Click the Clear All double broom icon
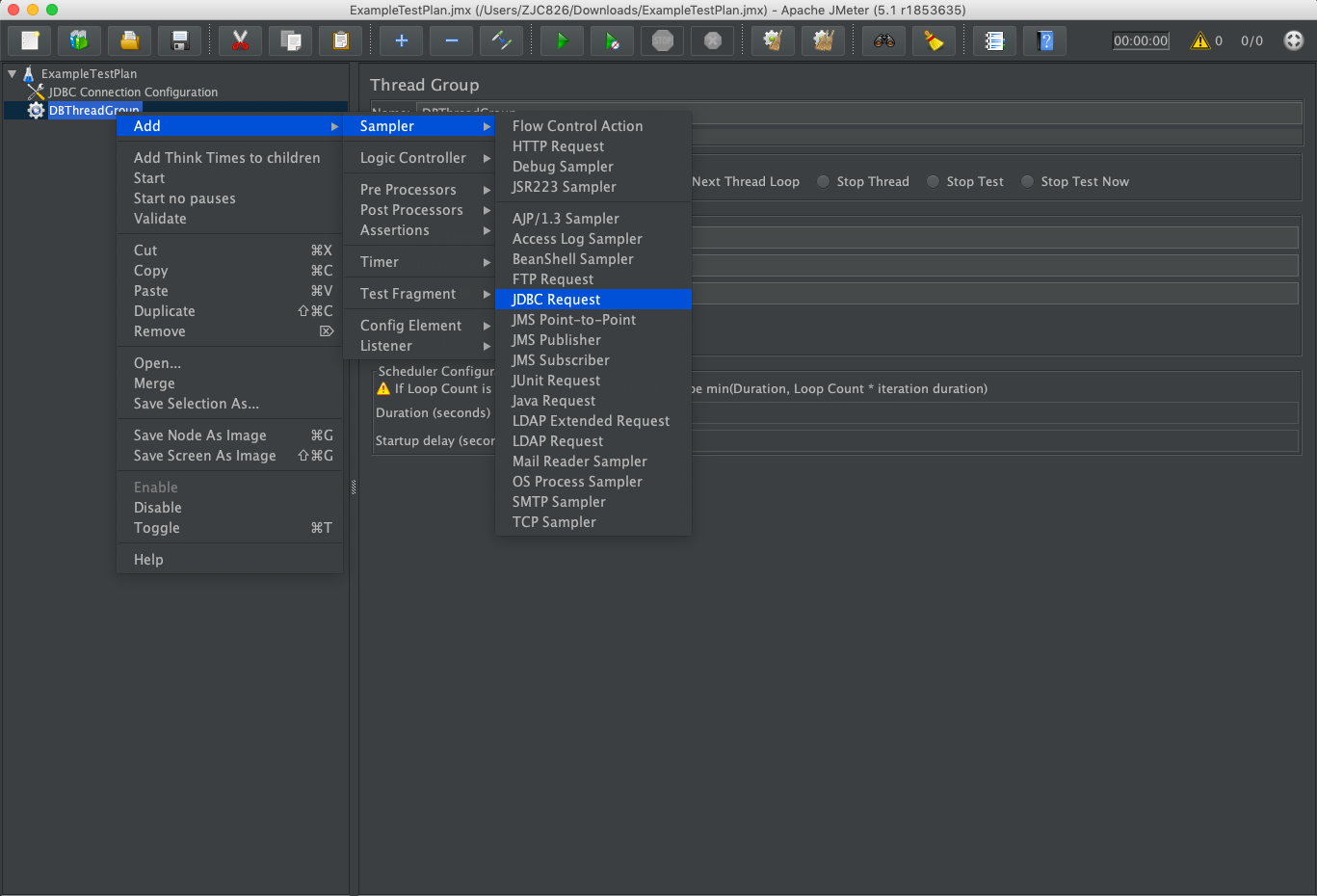The width and height of the screenshot is (1317, 896). 824,40
